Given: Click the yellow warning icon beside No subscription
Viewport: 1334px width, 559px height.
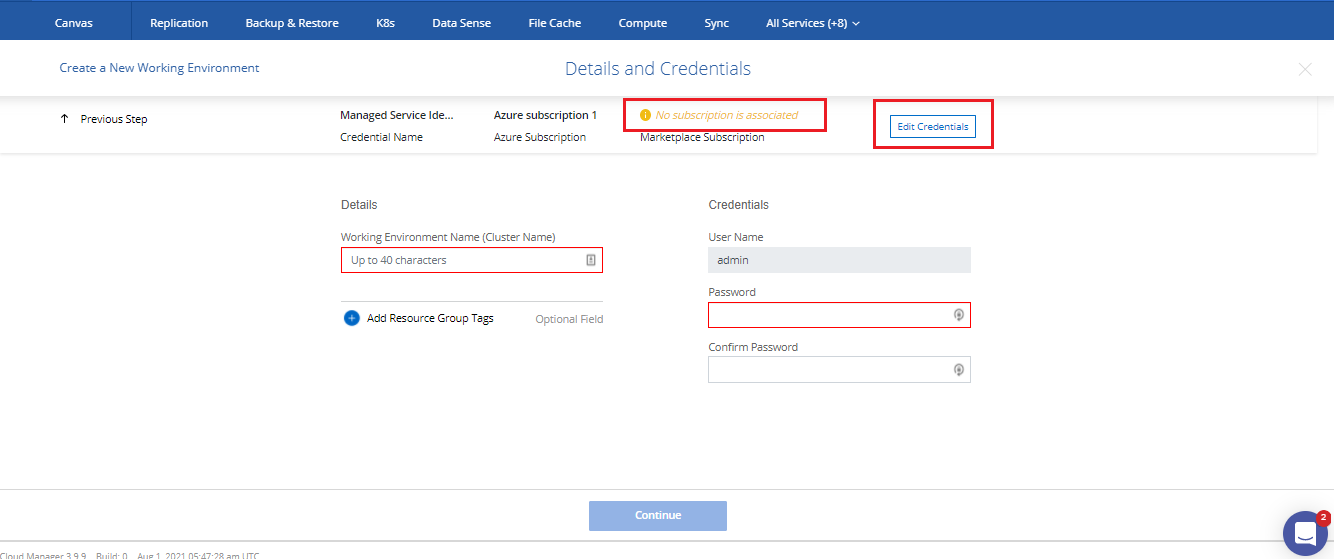Looking at the screenshot, I should click(645, 115).
